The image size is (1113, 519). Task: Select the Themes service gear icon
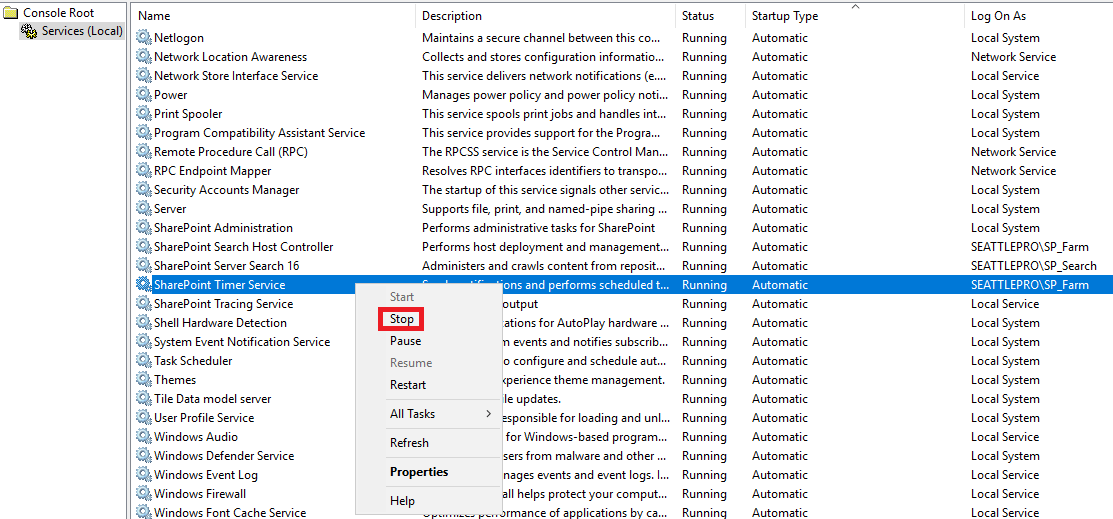point(143,380)
